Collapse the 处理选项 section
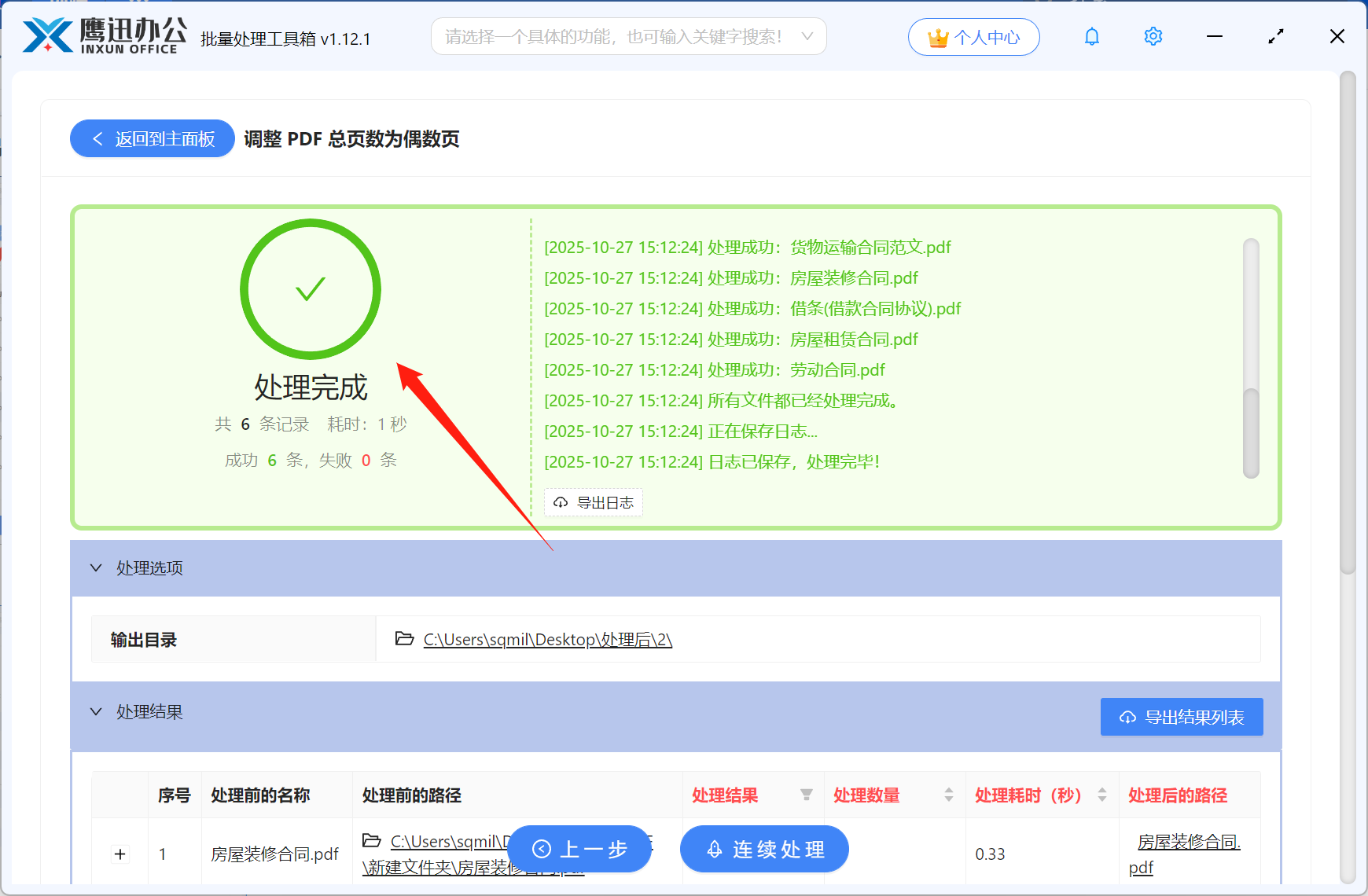 click(x=96, y=567)
